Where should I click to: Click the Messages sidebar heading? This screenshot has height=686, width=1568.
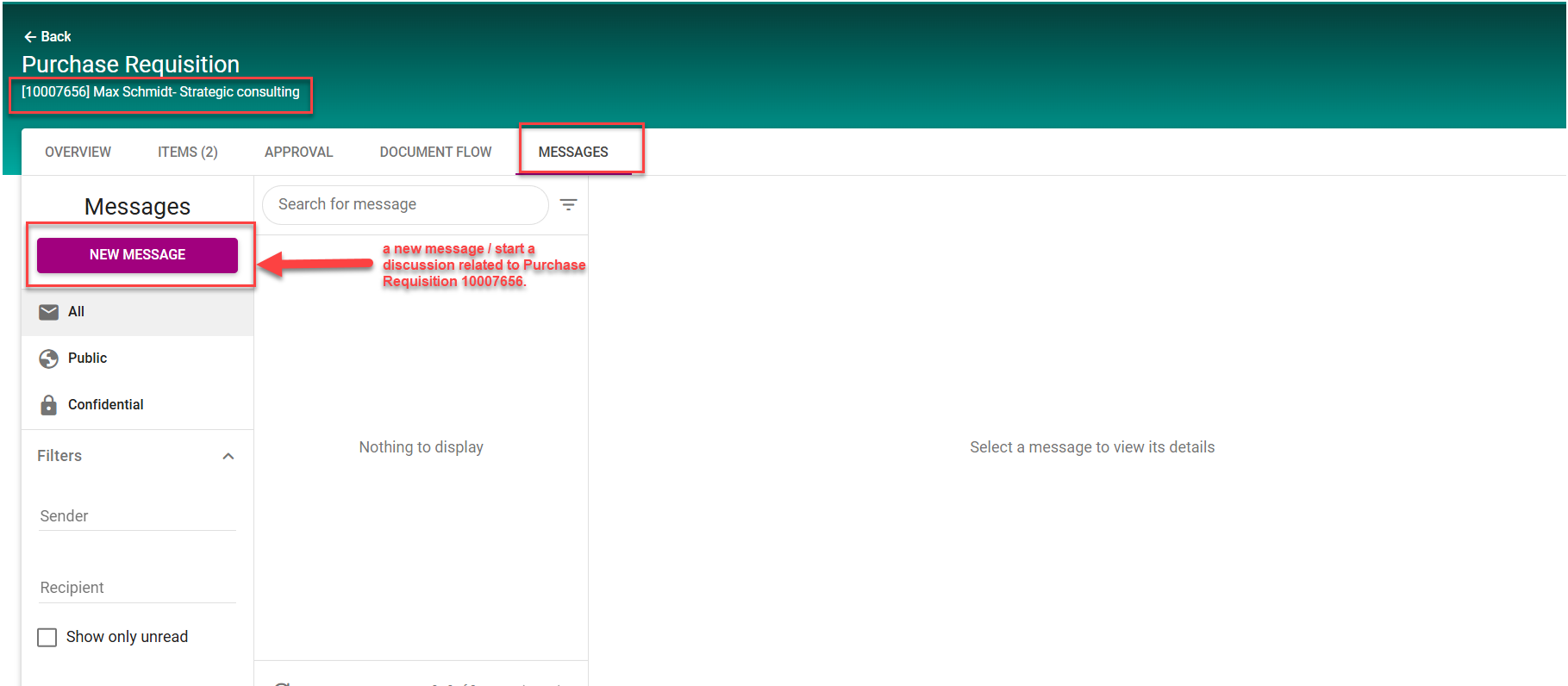click(137, 207)
